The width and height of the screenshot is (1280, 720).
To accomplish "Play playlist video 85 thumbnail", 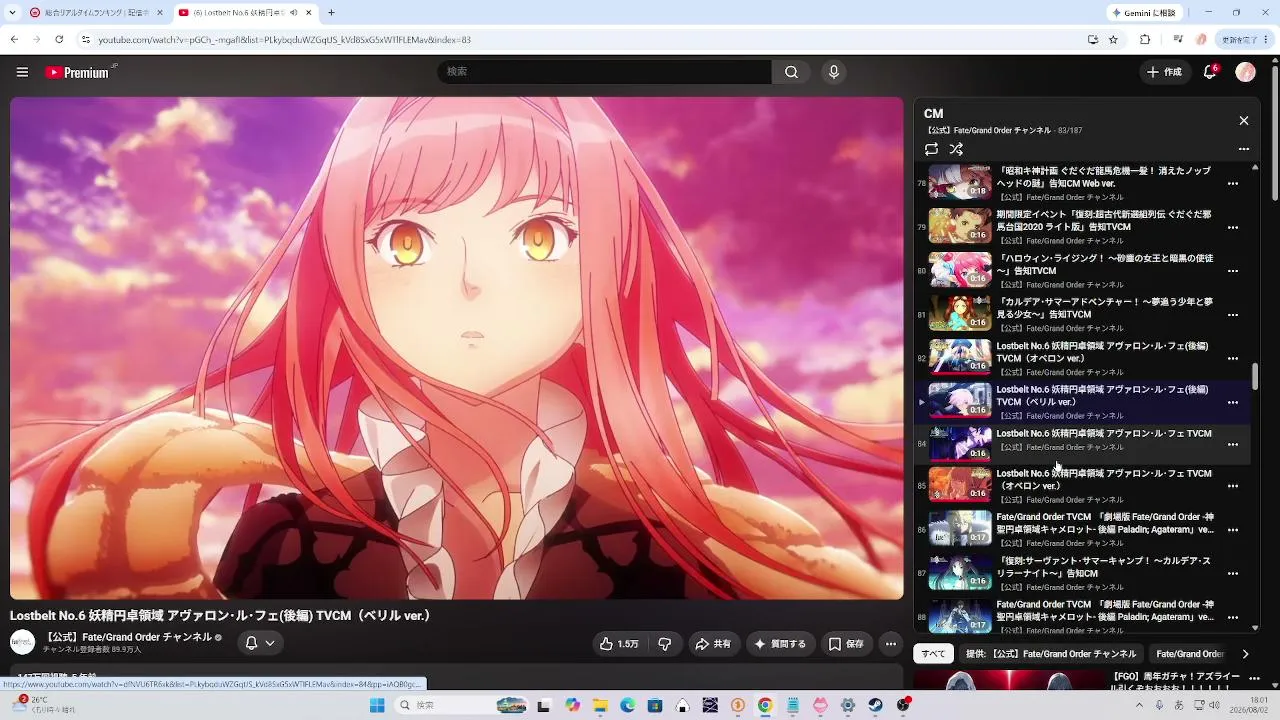I will pyautogui.click(x=960, y=484).
